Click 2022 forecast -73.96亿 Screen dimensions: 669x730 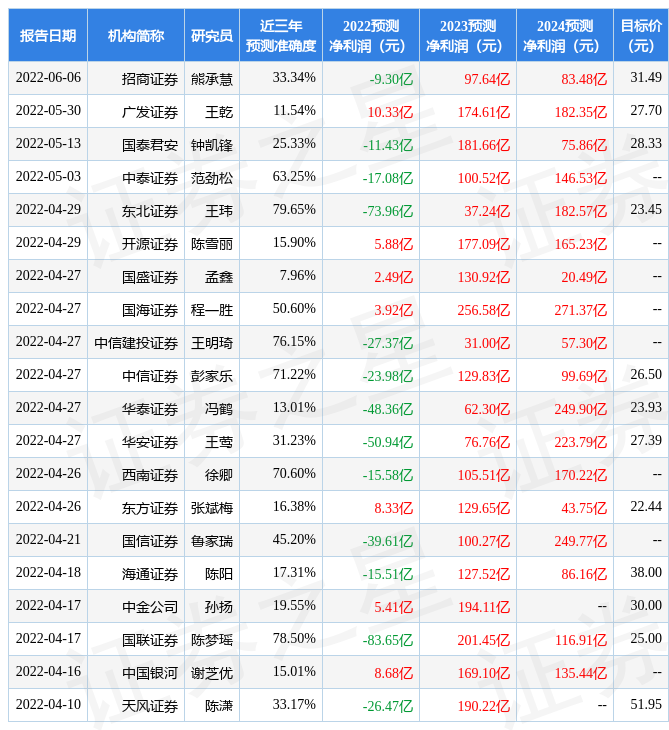pyautogui.click(x=388, y=211)
